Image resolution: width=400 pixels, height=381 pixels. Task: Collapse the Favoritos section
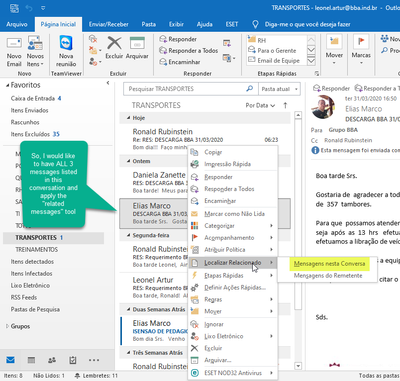tap(7, 86)
